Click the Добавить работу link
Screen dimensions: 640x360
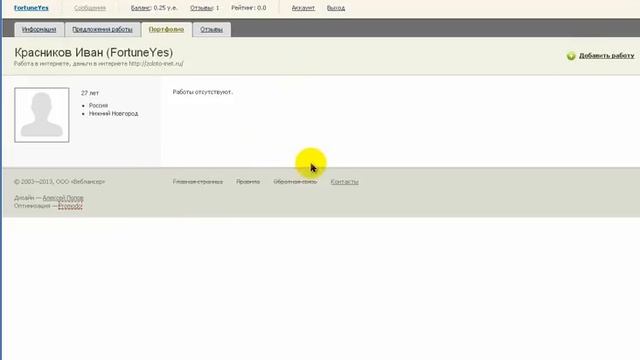point(607,56)
